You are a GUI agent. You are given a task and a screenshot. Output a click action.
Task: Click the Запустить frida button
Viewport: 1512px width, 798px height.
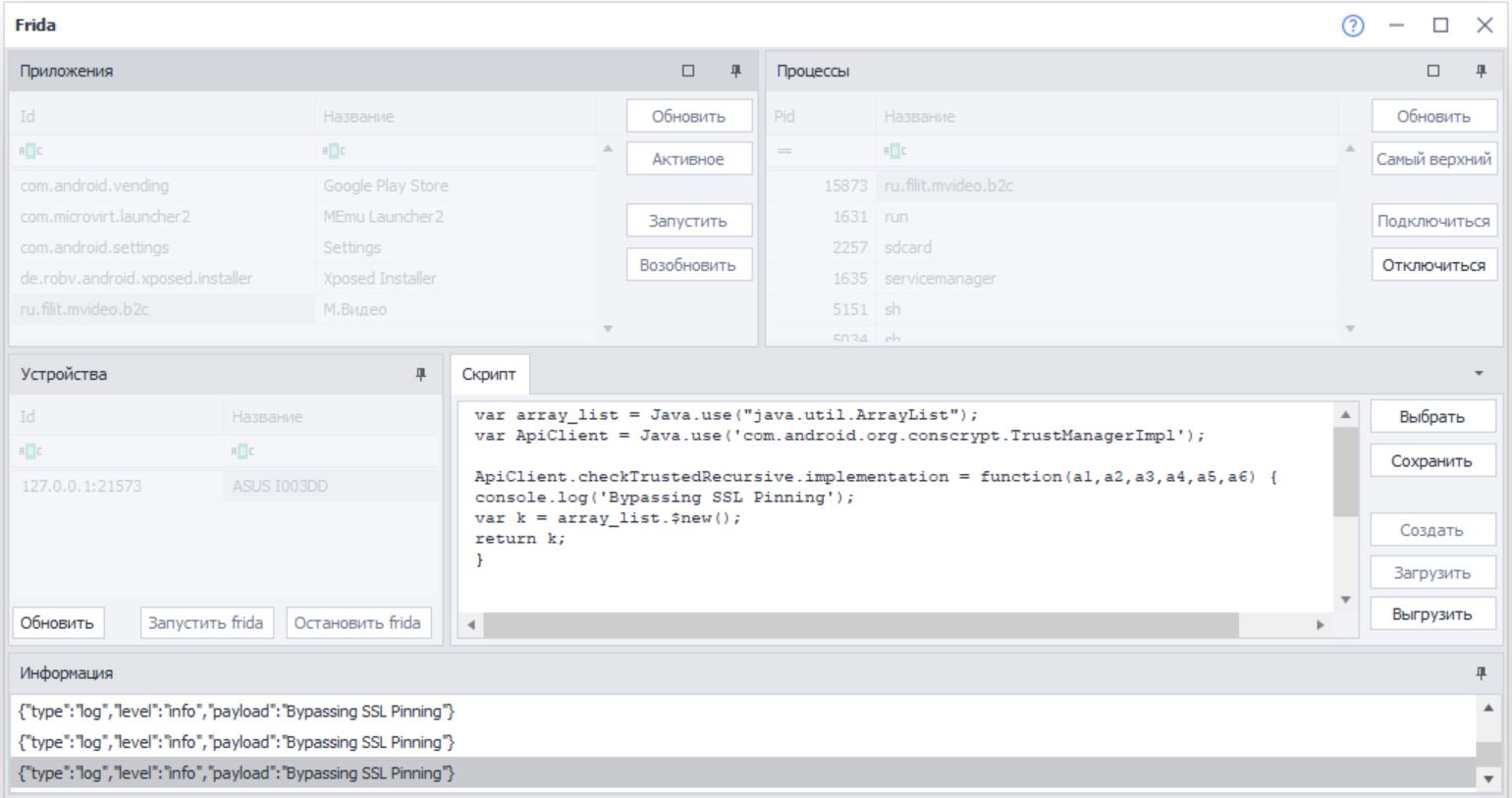click(x=206, y=622)
